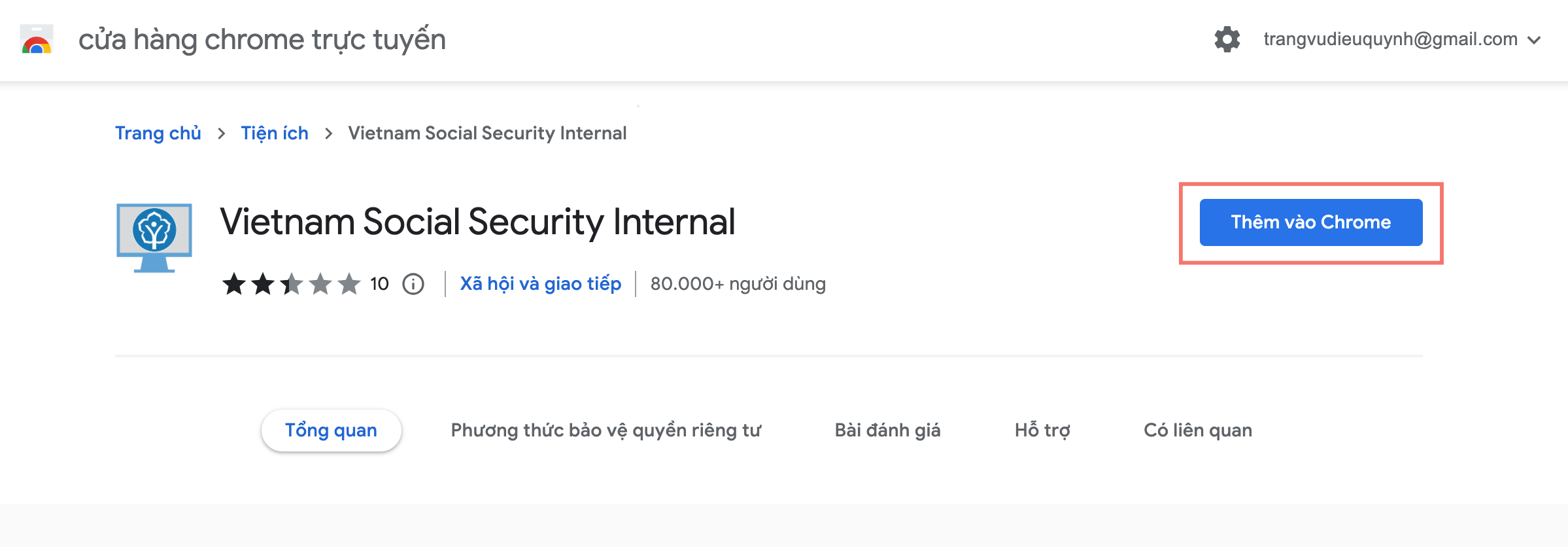The image size is (1568, 547).
Task: Click the Thêm vào Chrome button
Action: click(x=1310, y=222)
